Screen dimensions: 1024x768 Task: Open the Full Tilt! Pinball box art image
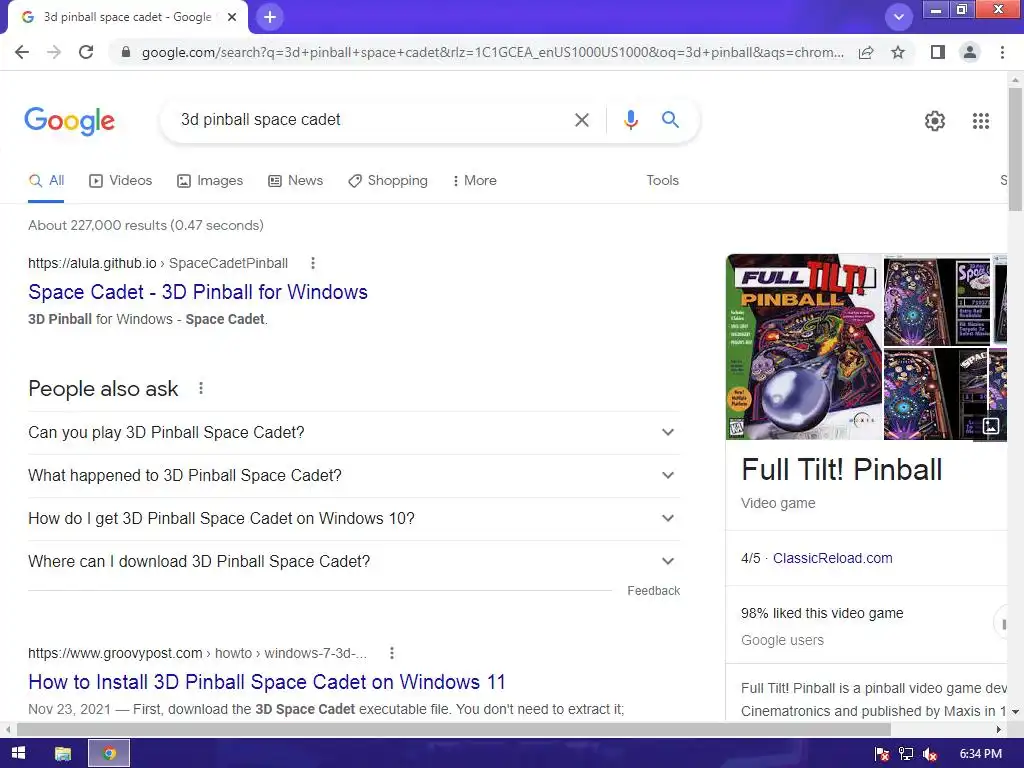coord(804,347)
